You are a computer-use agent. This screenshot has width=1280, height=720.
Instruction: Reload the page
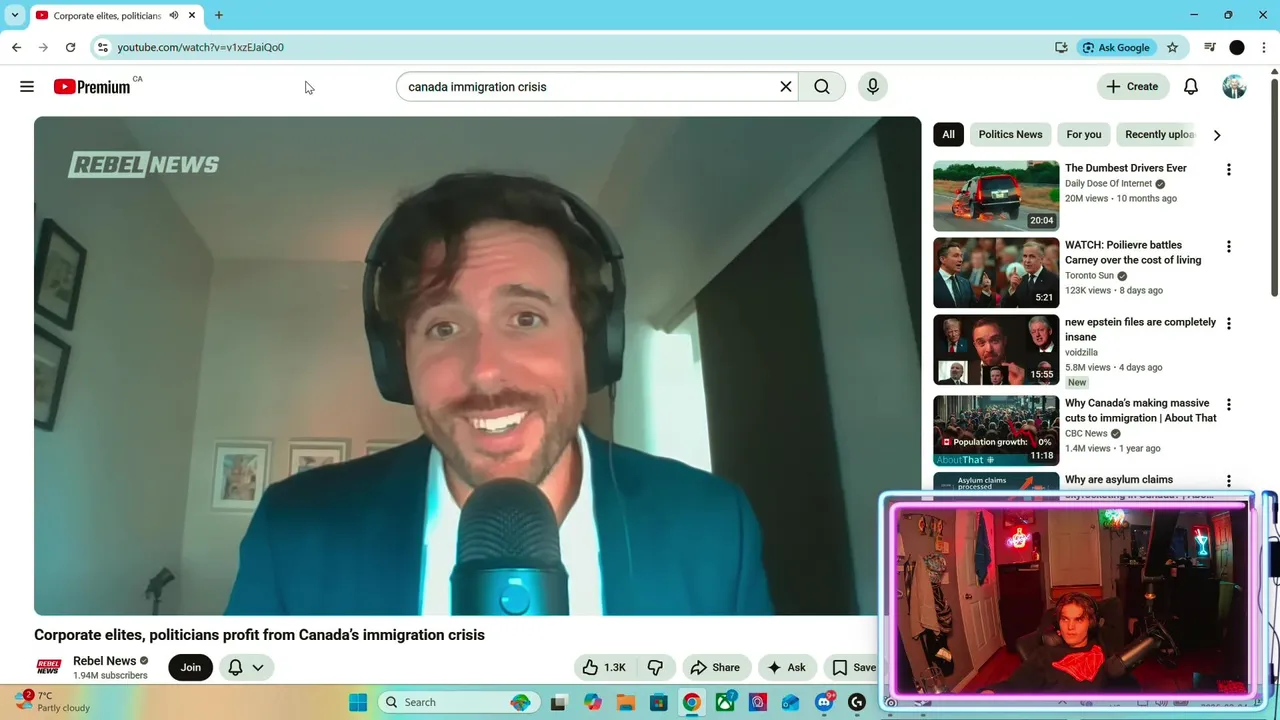70,47
